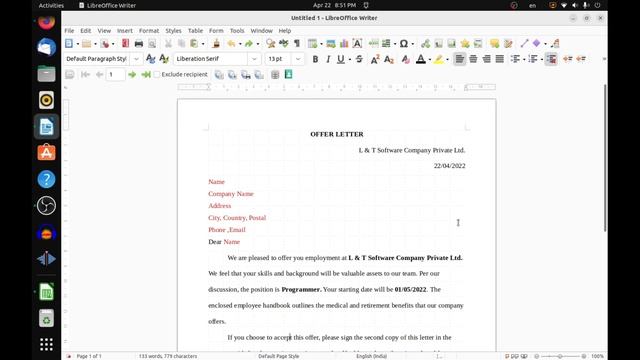The height and width of the screenshot is (360, 640).
Task: Open the Styles menu
Action: point(173,31)
